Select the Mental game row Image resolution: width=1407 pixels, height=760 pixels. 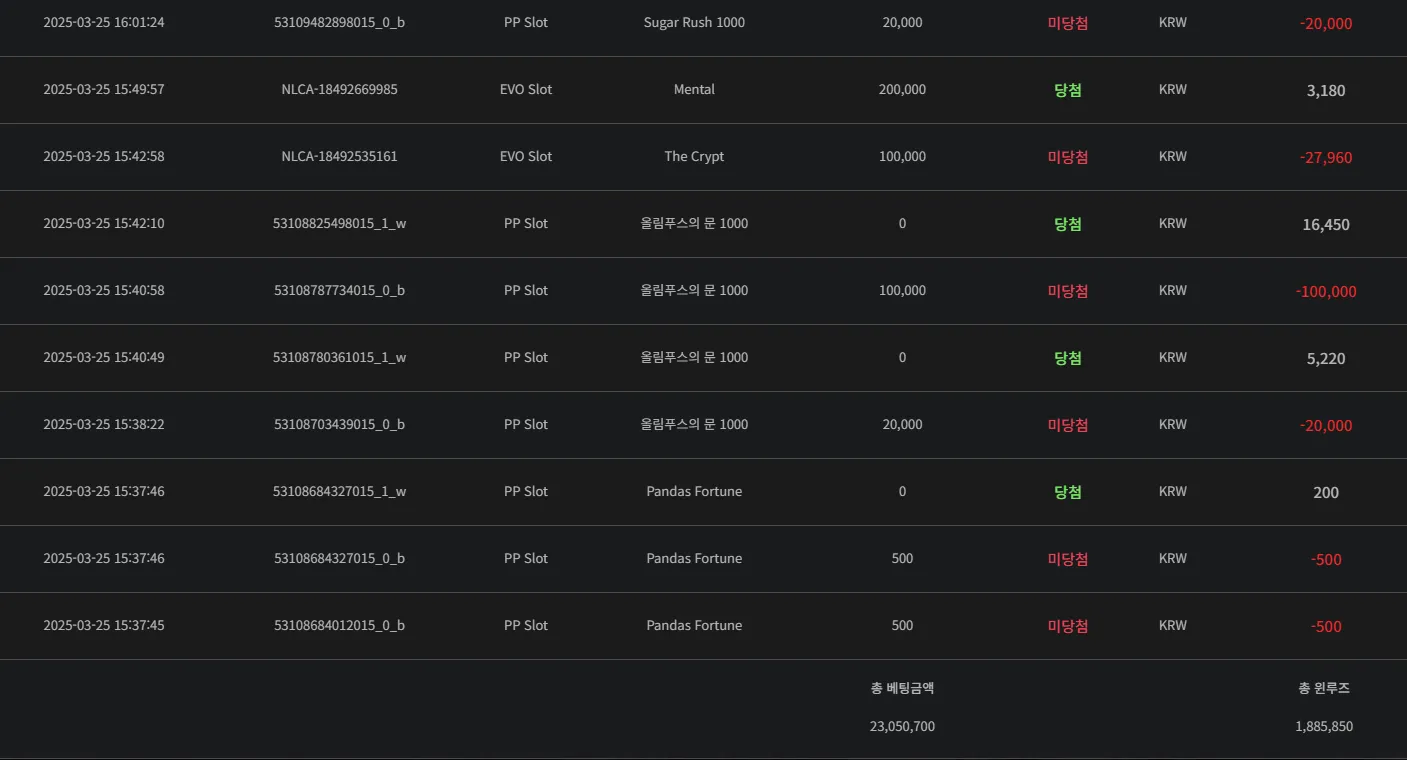pos(703,90)
